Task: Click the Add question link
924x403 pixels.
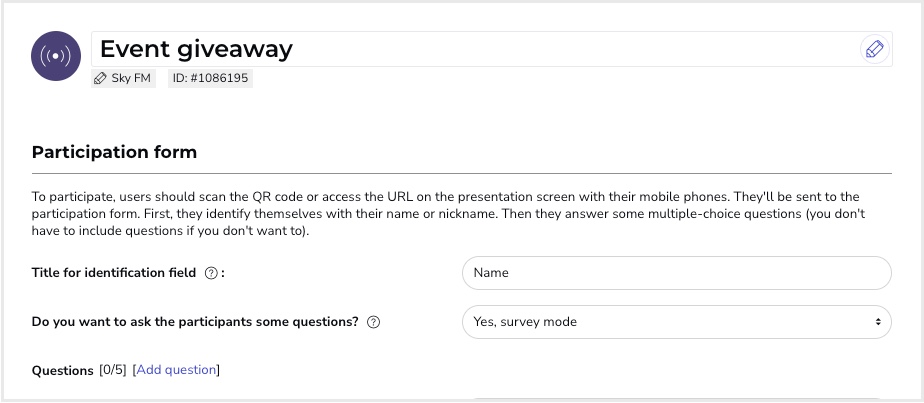Action: 176,370
